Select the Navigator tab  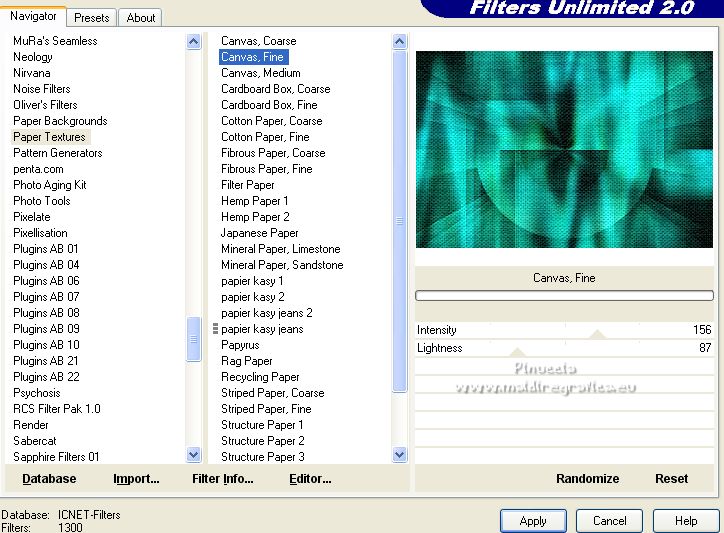tap(33, 16)
